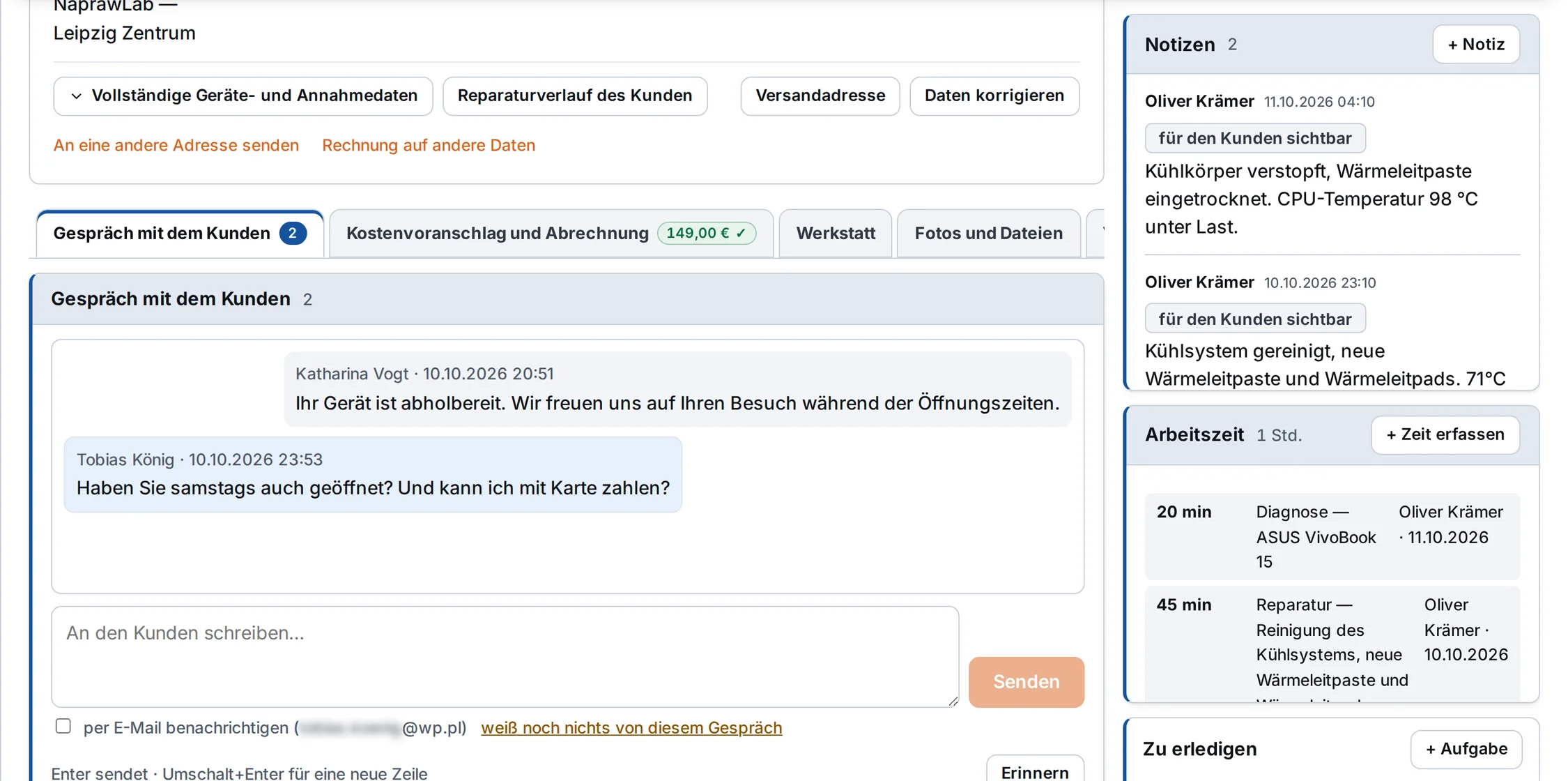
Task: Click the 1 Std. total time label
Action: 1279,435
